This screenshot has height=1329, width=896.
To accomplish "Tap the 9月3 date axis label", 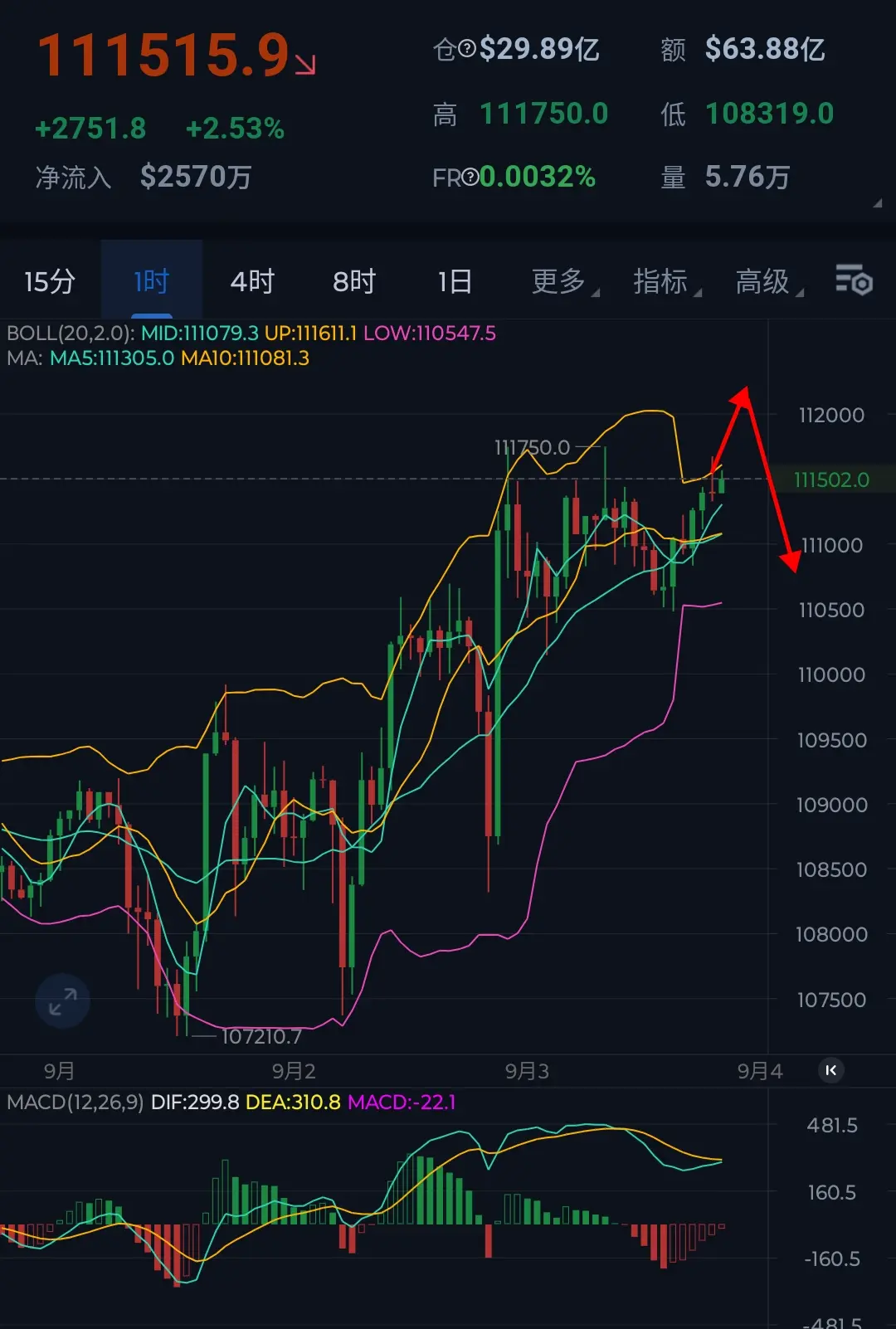I will [527, 1071].
